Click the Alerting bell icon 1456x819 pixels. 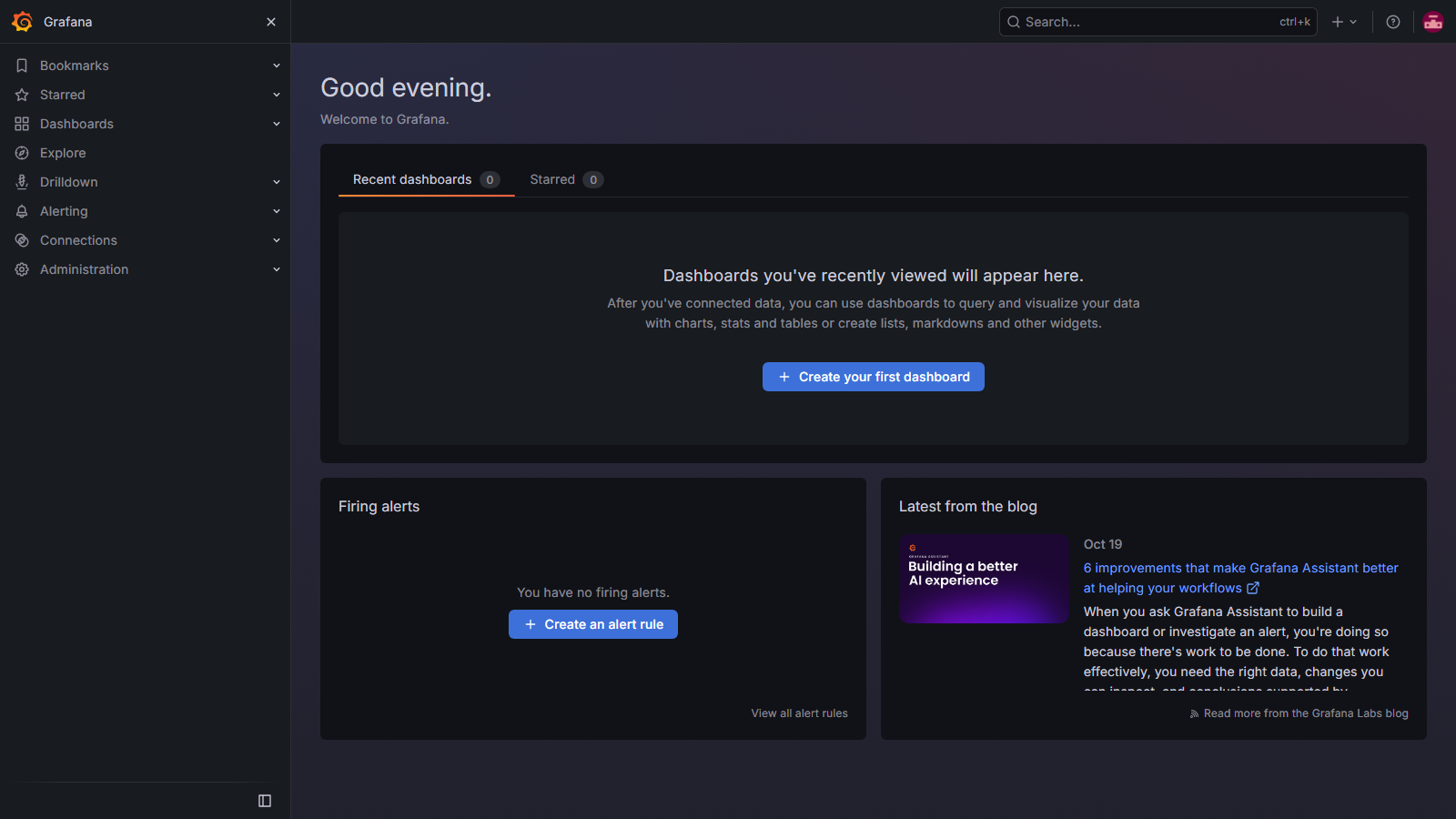coord(22,211)
